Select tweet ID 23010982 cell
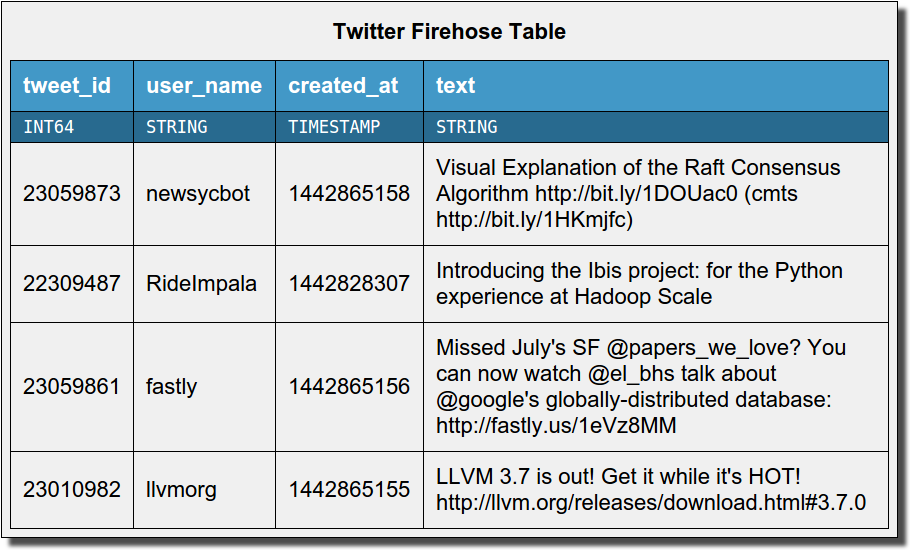Image resolution: width=910 pixels, height=550 pixels. click(x=71, y=489)
